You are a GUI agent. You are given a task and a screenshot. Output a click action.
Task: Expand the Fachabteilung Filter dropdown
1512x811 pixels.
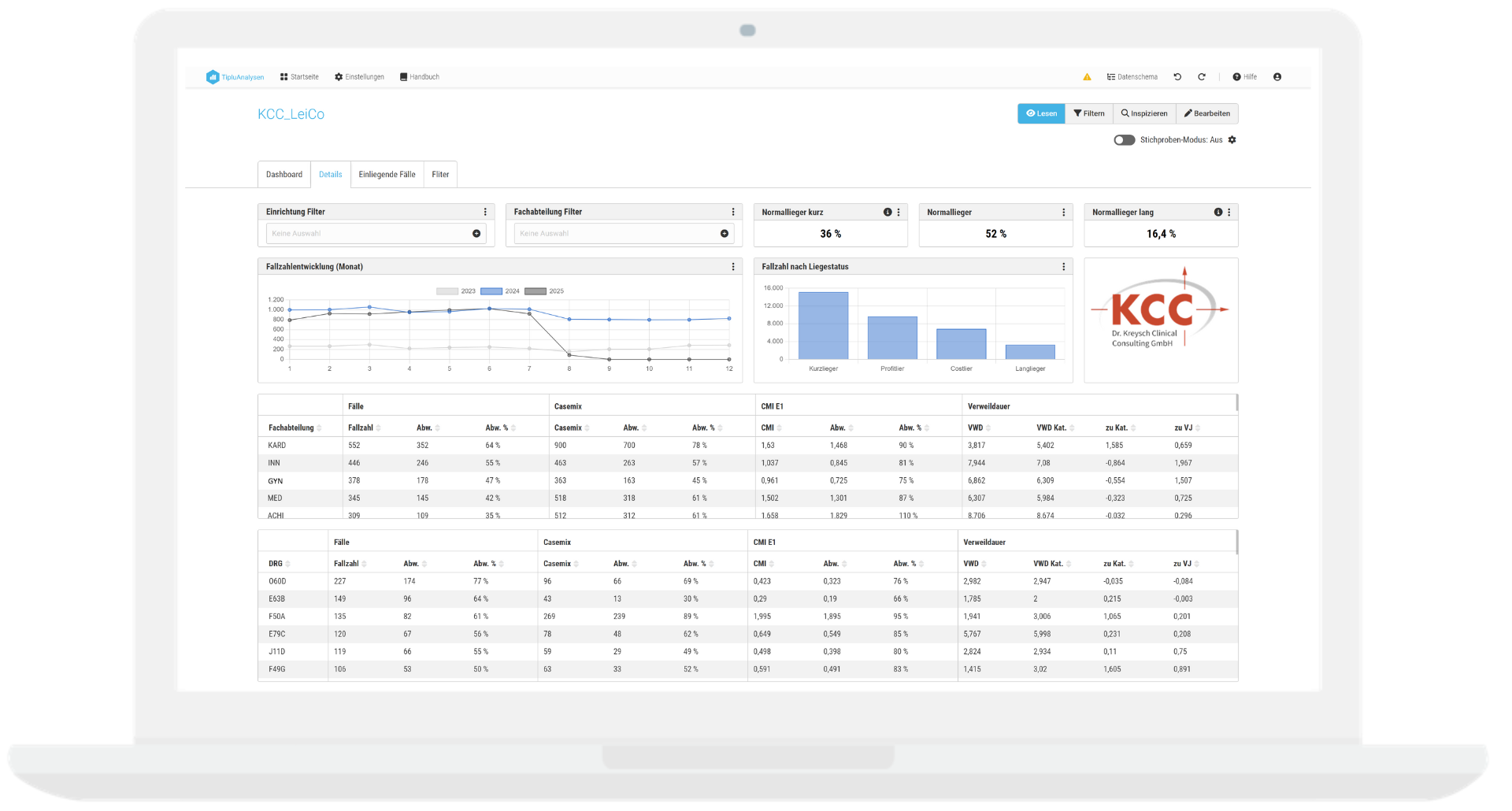pyautogui.click(x=724, y=234)
